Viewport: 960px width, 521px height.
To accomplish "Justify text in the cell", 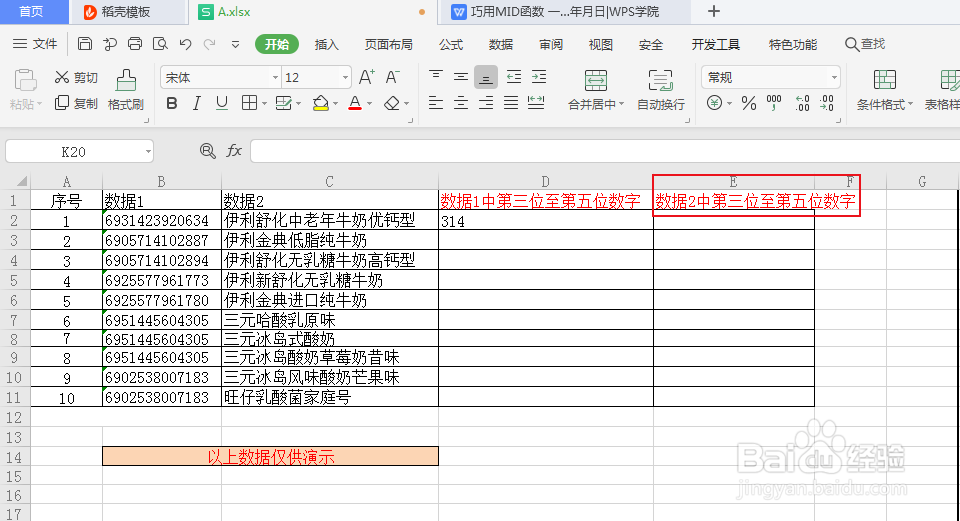I will click(511, 103).
